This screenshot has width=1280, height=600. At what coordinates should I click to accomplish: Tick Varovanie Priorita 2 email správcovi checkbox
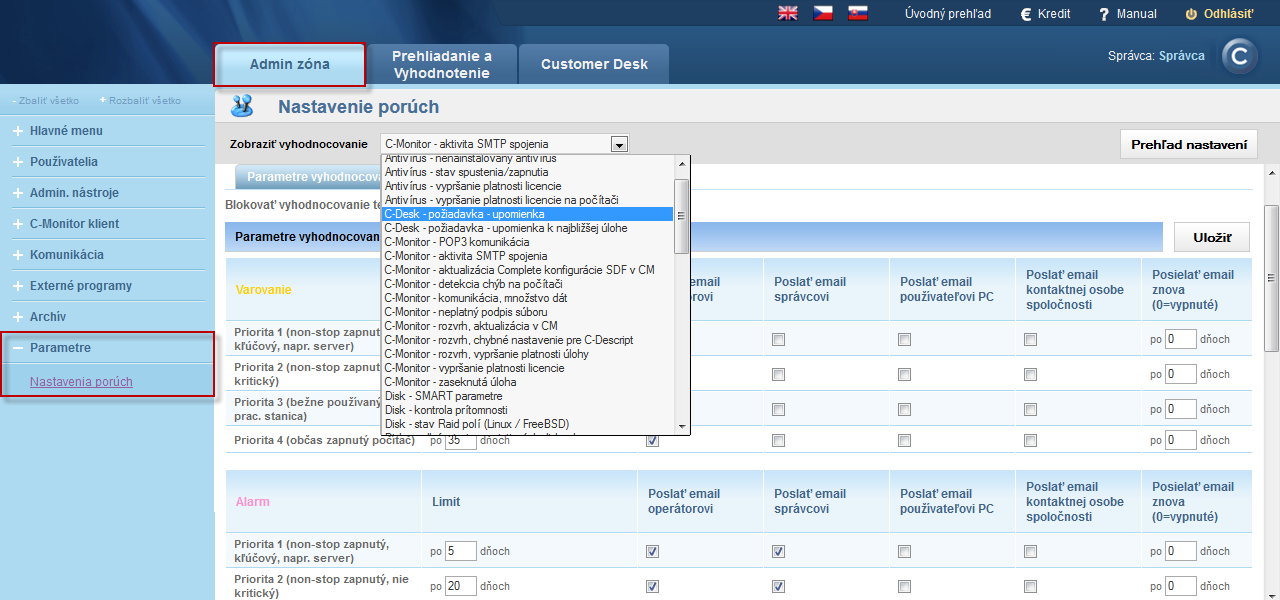(778, 374)
